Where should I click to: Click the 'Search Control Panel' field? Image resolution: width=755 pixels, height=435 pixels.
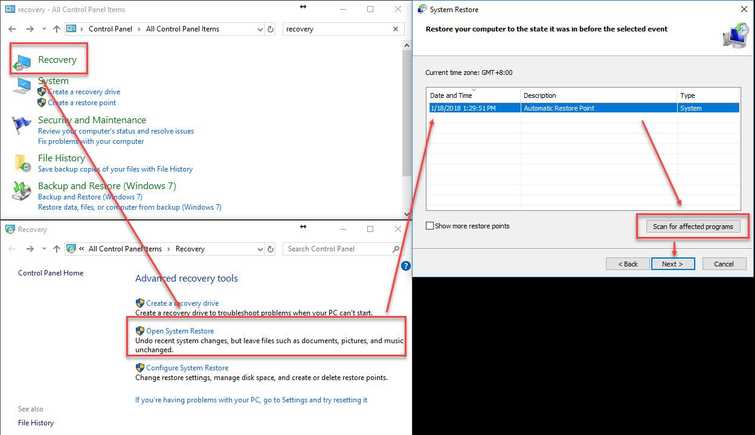337,249
